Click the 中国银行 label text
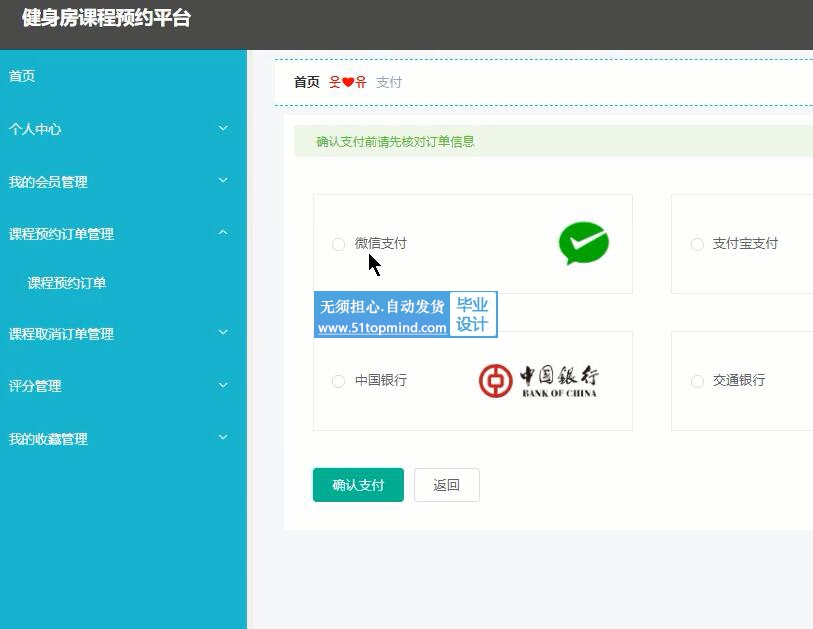 point(381,380)
